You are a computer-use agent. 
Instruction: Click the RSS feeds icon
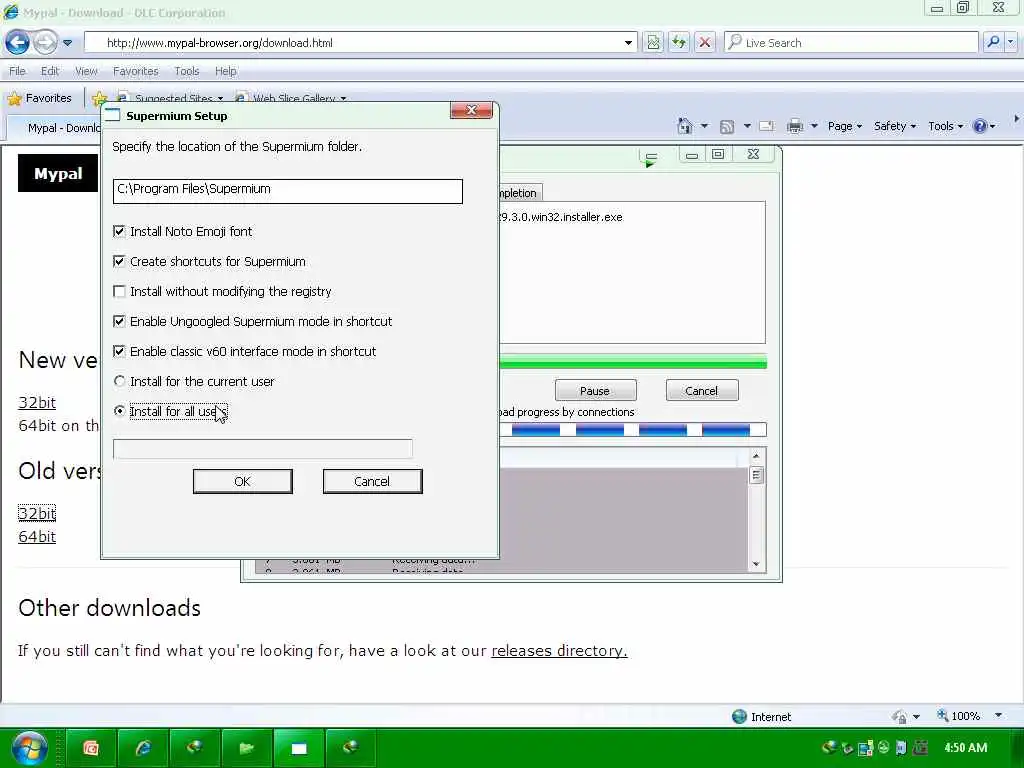pos(727,127)
